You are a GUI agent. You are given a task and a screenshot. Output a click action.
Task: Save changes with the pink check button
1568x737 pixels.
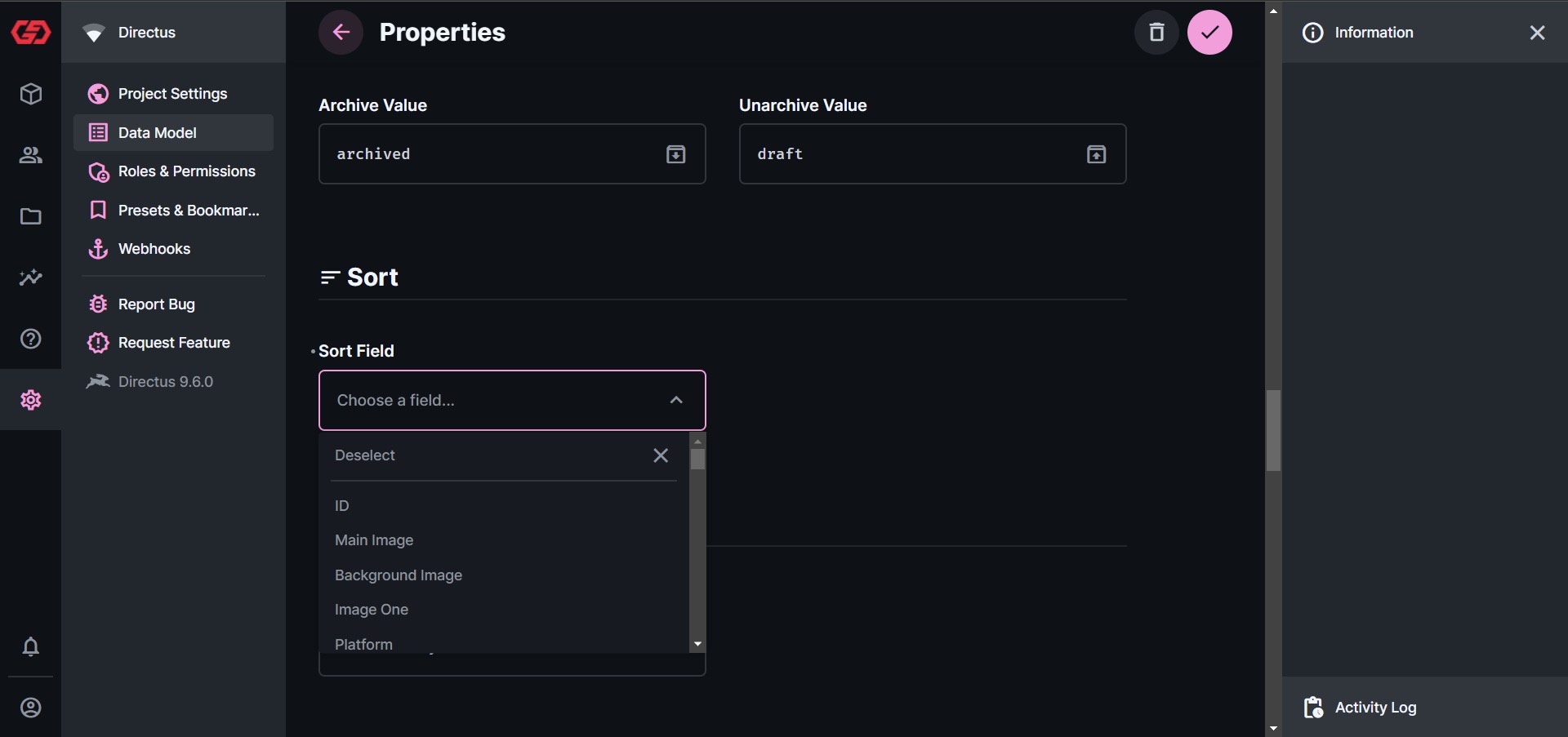point(1210,32)
